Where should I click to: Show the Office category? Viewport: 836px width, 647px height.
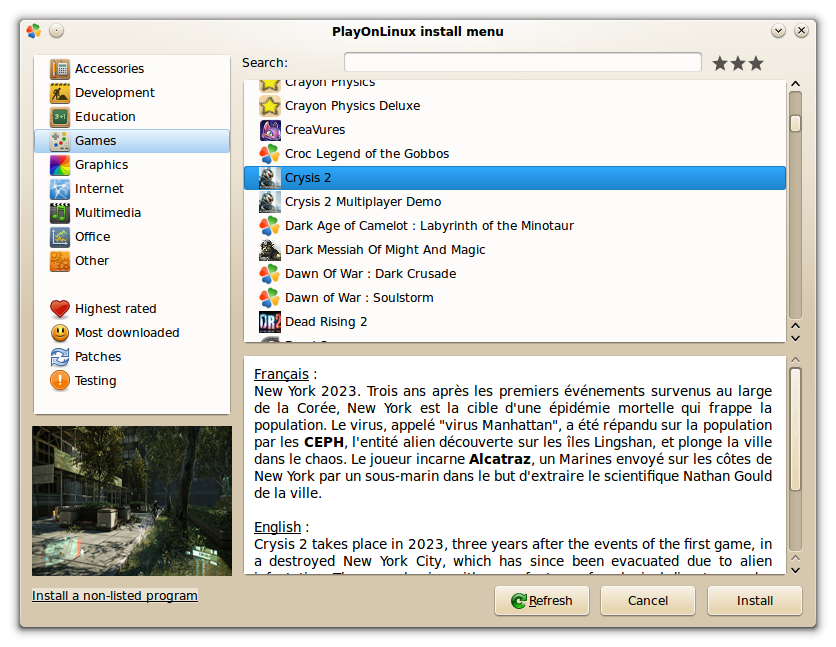132,237
